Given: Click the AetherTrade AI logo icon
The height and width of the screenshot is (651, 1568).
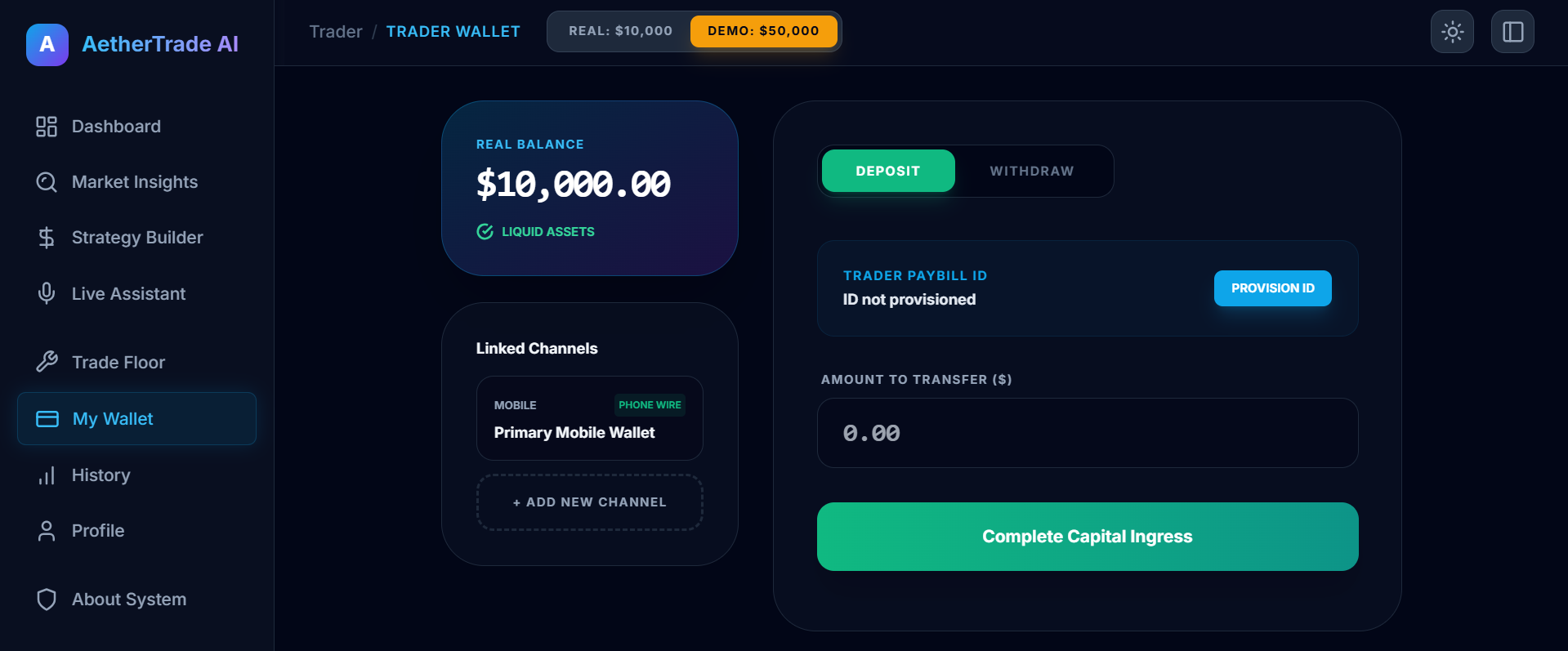Looking at the screenshot, I should [47, 44].
